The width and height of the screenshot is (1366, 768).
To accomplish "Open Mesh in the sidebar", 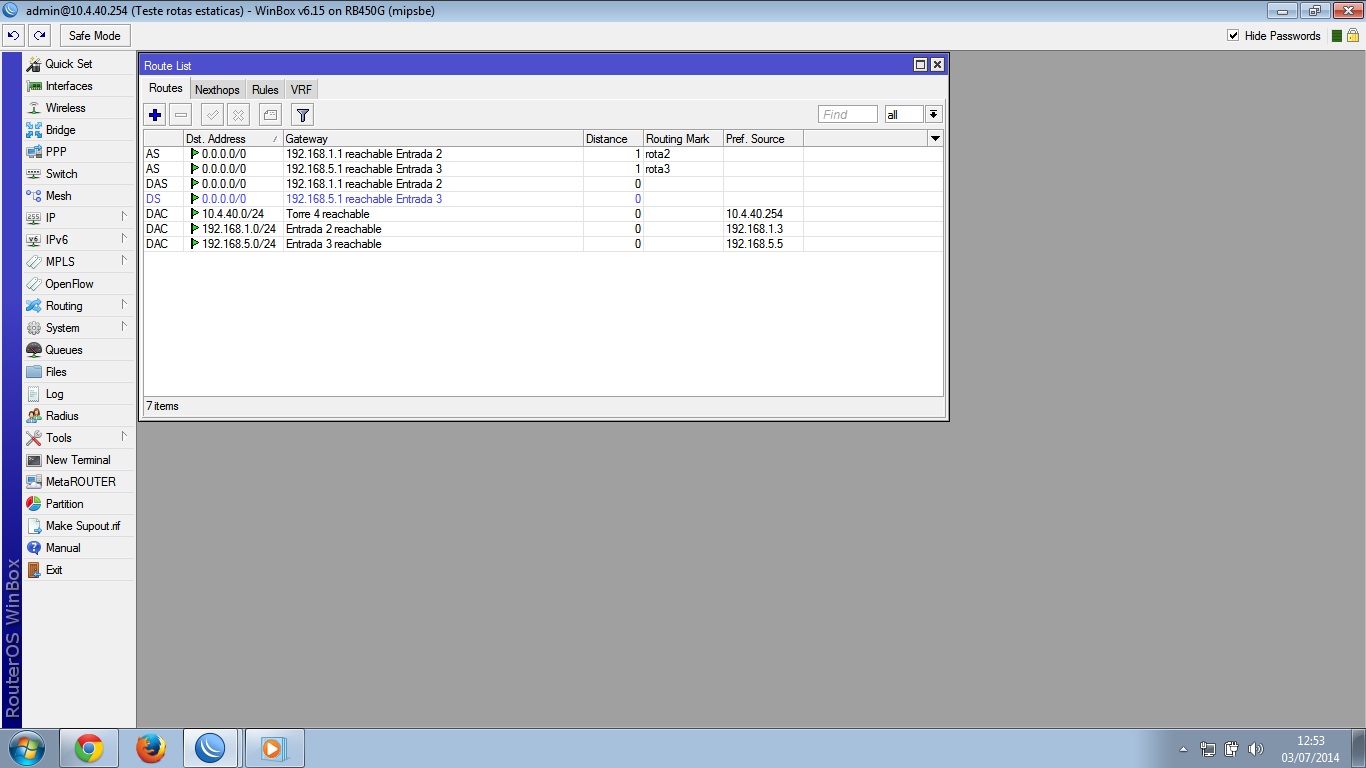I will [79, 196].
